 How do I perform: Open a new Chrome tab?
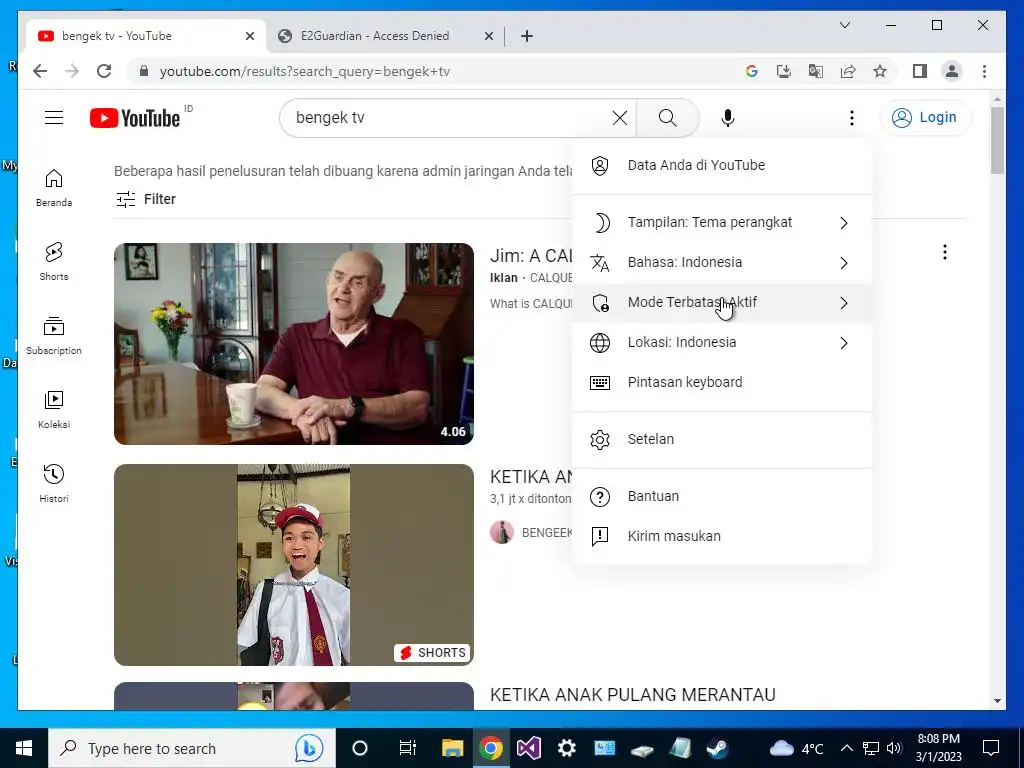[x=527, y=37]
